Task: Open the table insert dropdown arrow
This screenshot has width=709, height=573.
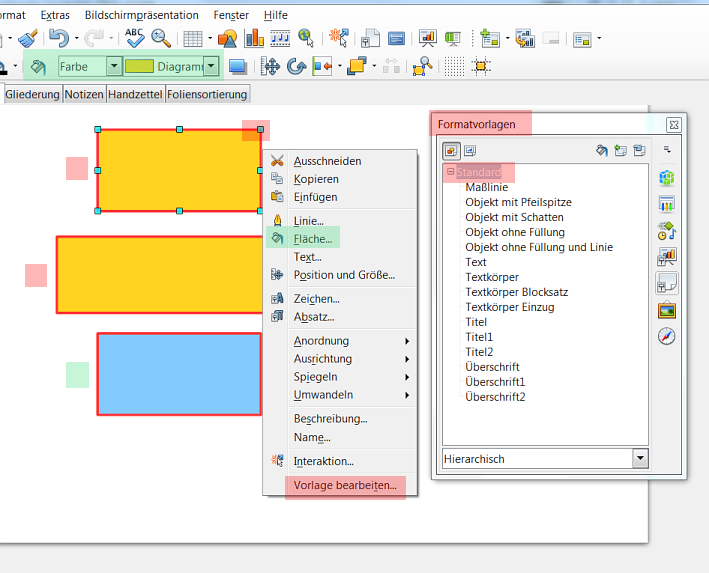Action: click(x=210, y=39)
